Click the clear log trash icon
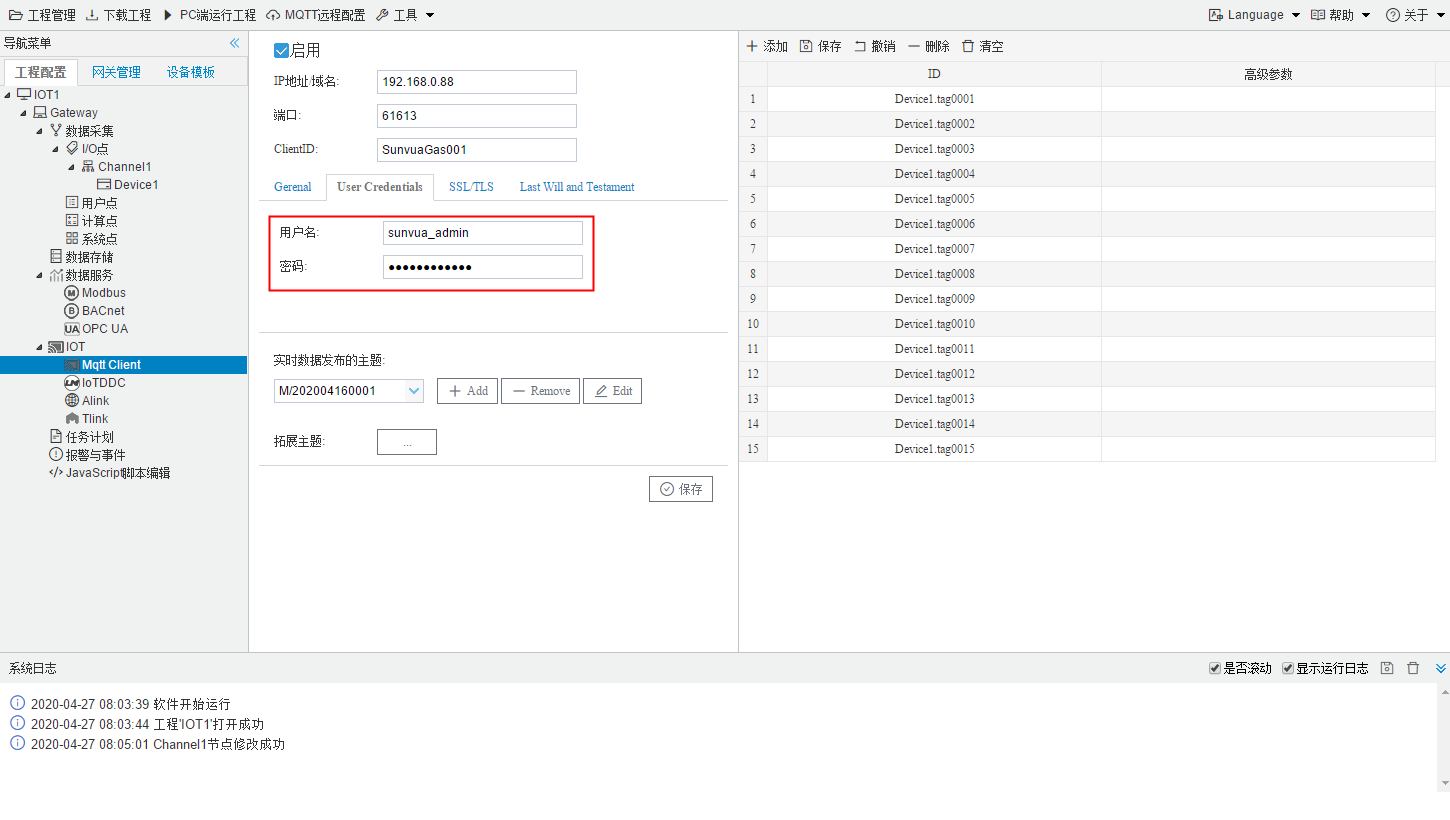Screen dimensions: 1450x820 (x=1413, y=668)
